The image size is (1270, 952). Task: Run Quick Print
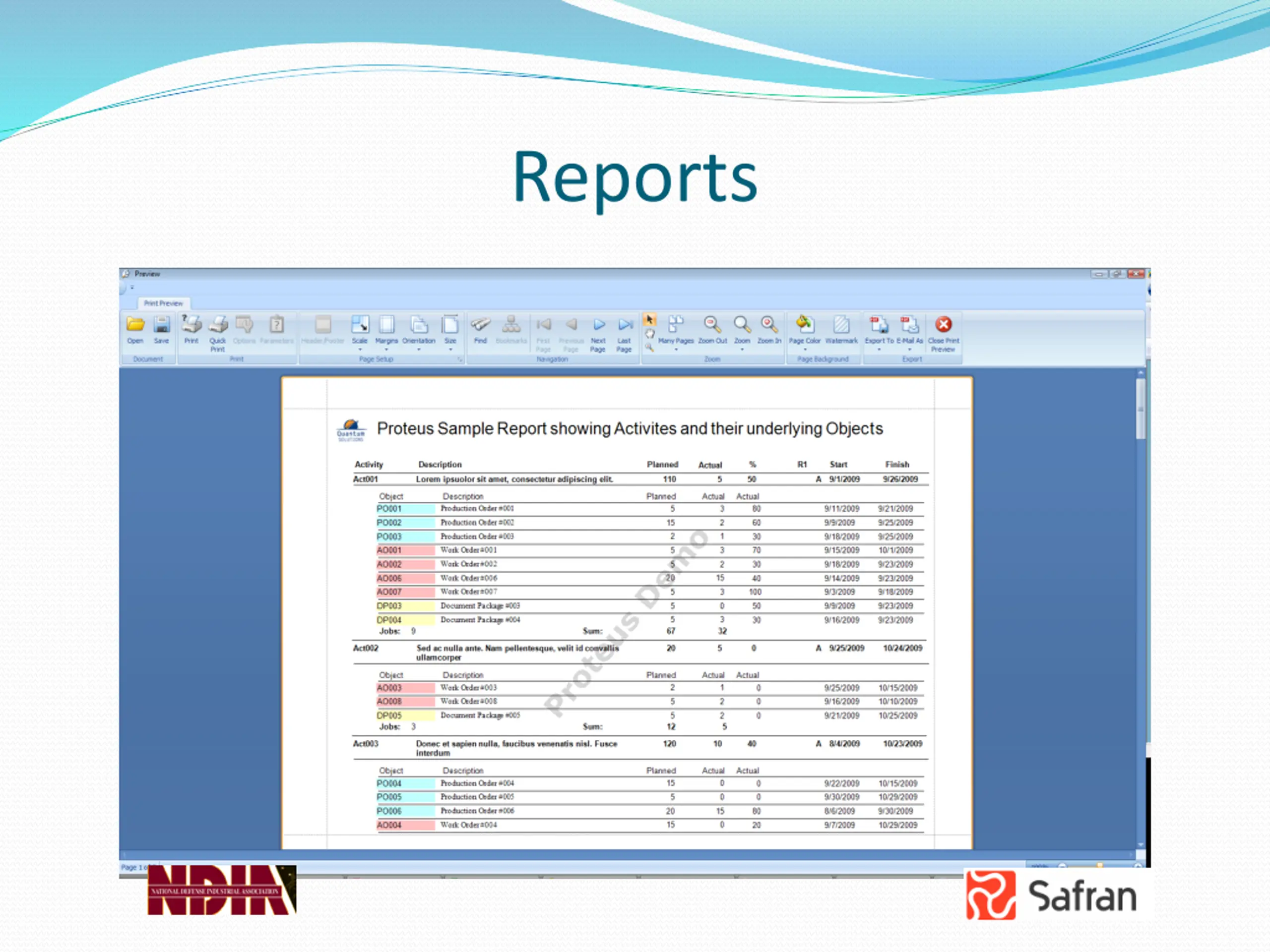(218, 333)
